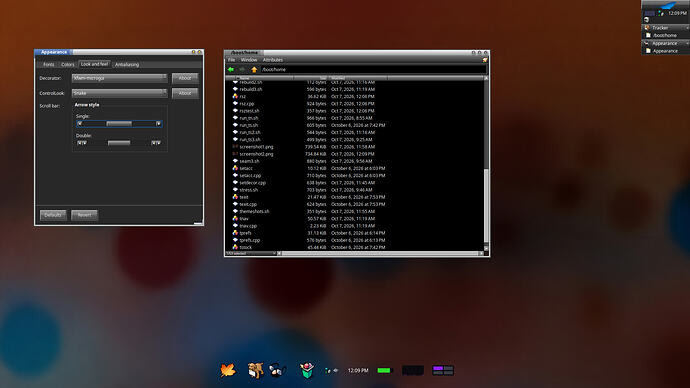Click the scroll-up arrow in Tracker
The height and width of the screenshot is (388, 690).
pyautogui.click(x=486, y=78)
